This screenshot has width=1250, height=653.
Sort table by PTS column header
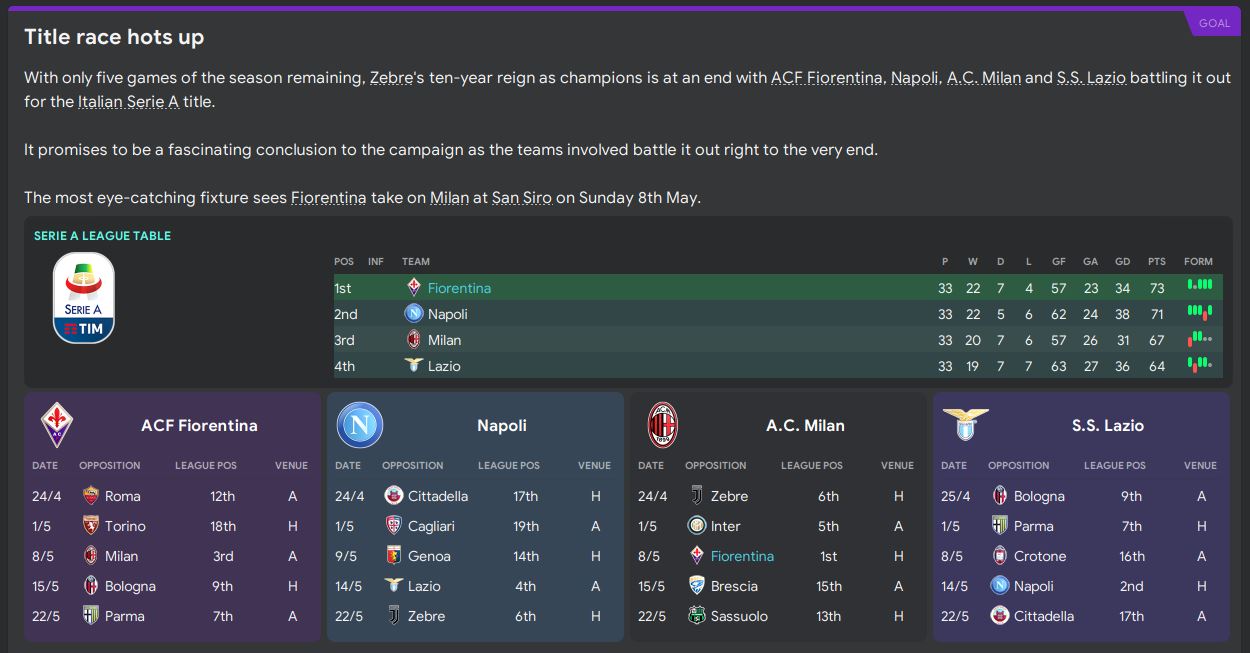pos(1157,262)
